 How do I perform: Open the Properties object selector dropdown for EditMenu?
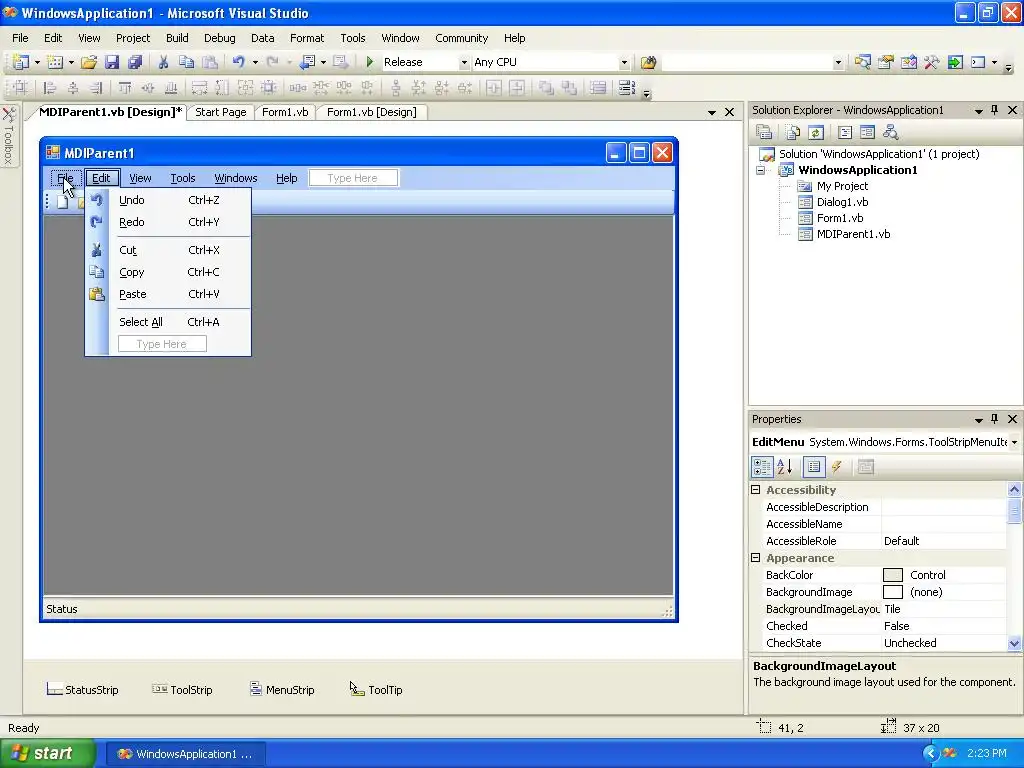pos(1014,442)
